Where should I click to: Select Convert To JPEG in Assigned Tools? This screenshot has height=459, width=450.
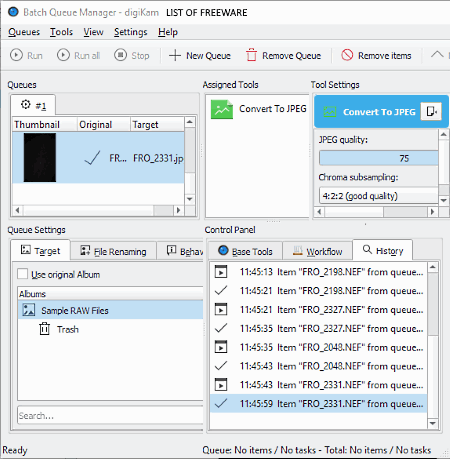point(258,109)
